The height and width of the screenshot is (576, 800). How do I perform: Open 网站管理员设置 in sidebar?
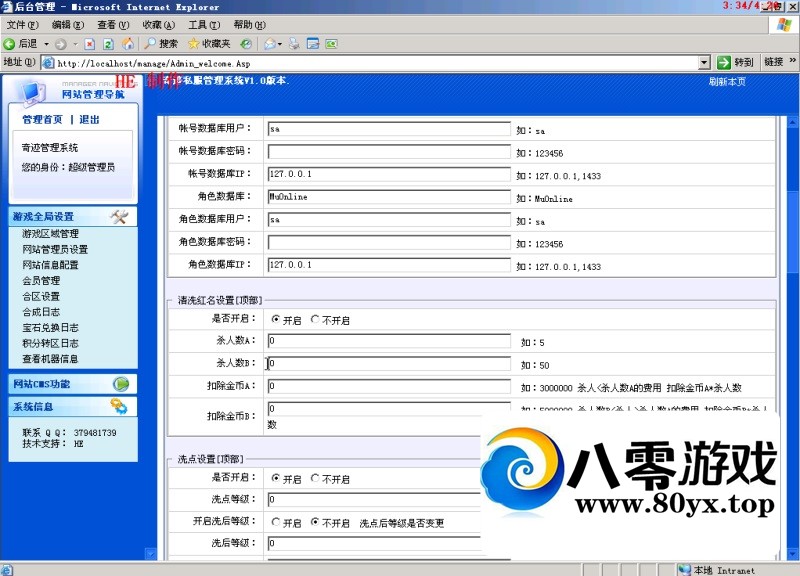55,249
